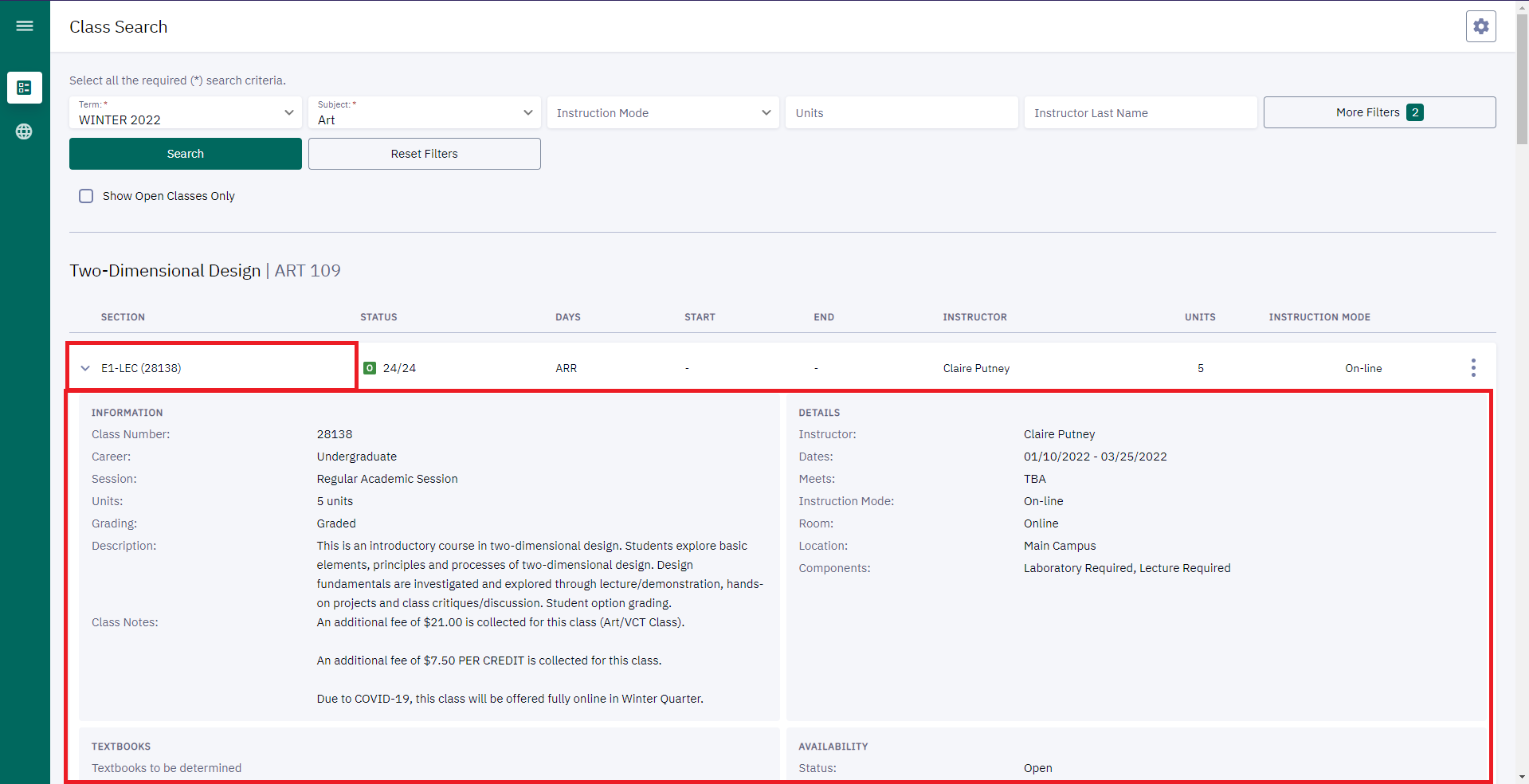Click the vertical scrollbar thumb
This screenshot has width=1529, height=784.
point(1522,80)
